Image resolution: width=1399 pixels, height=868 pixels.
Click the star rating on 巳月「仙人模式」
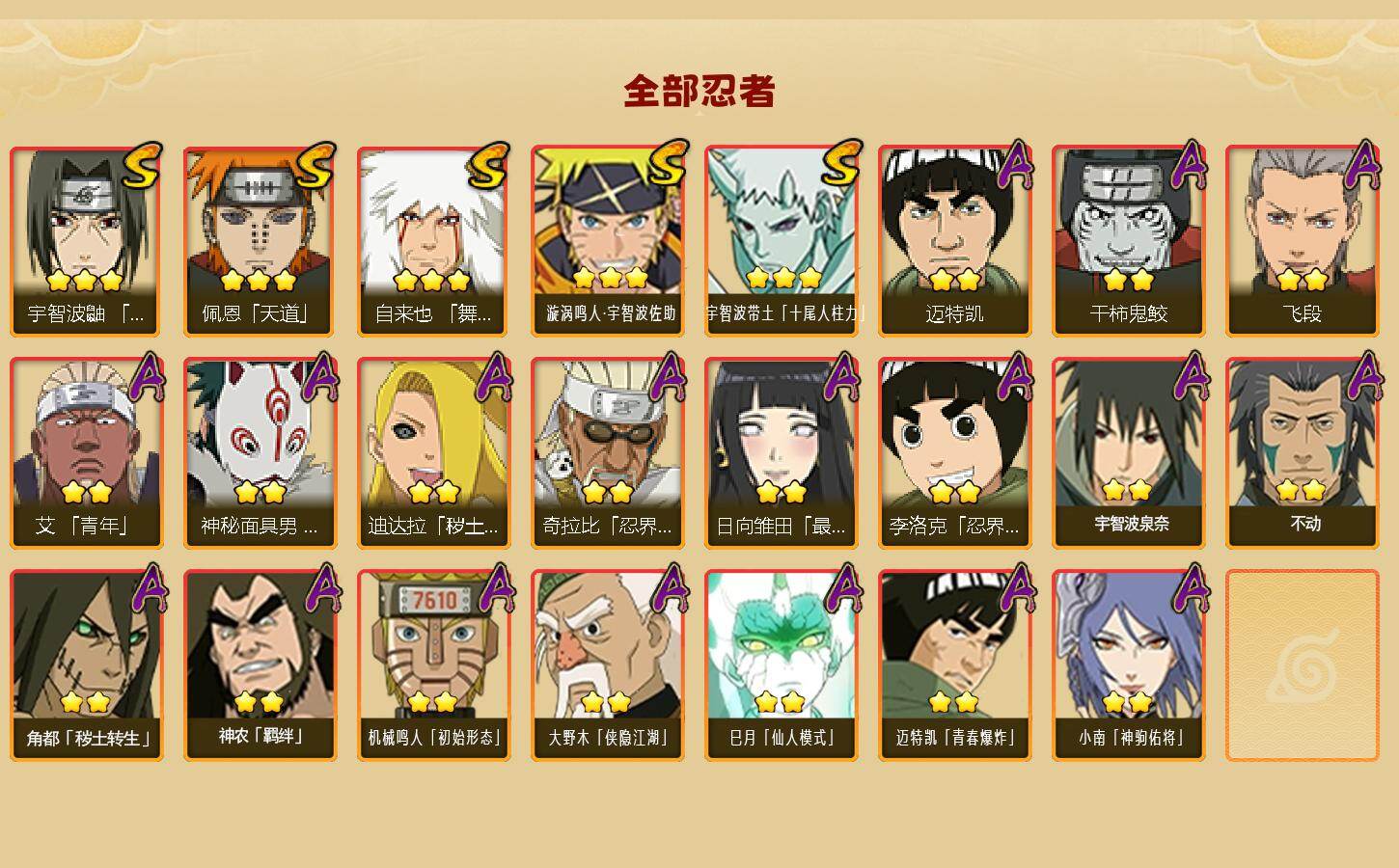click(x=780, y=702)
